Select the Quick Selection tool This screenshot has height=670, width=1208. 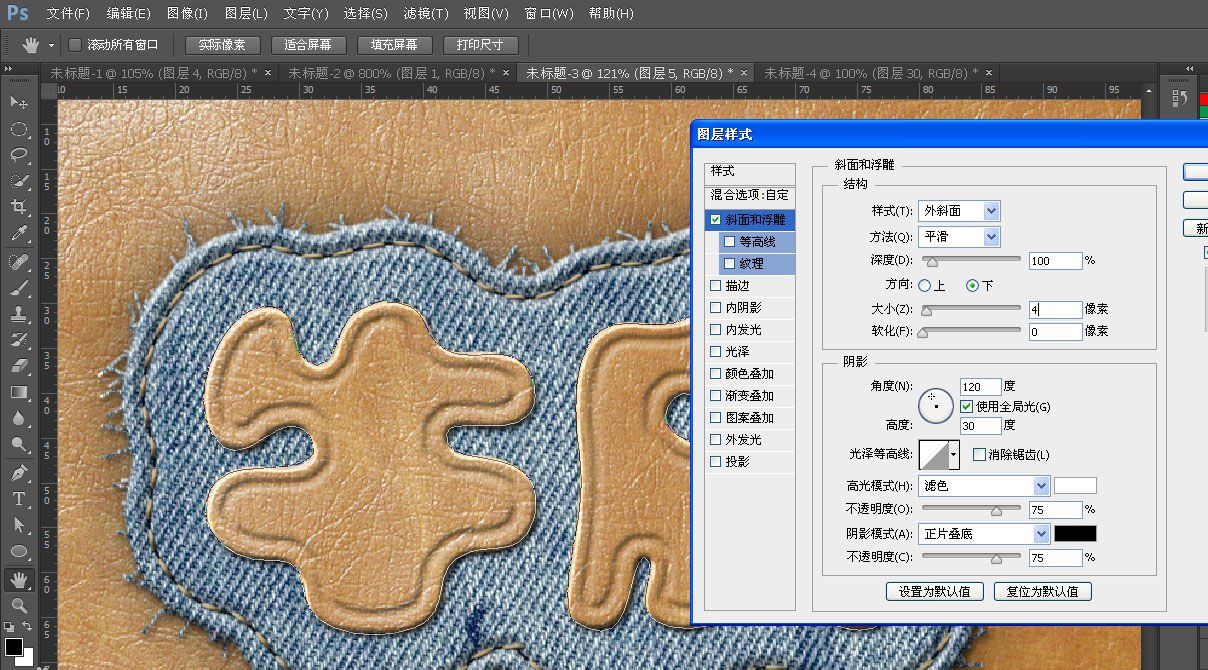[x=19, y=181]
